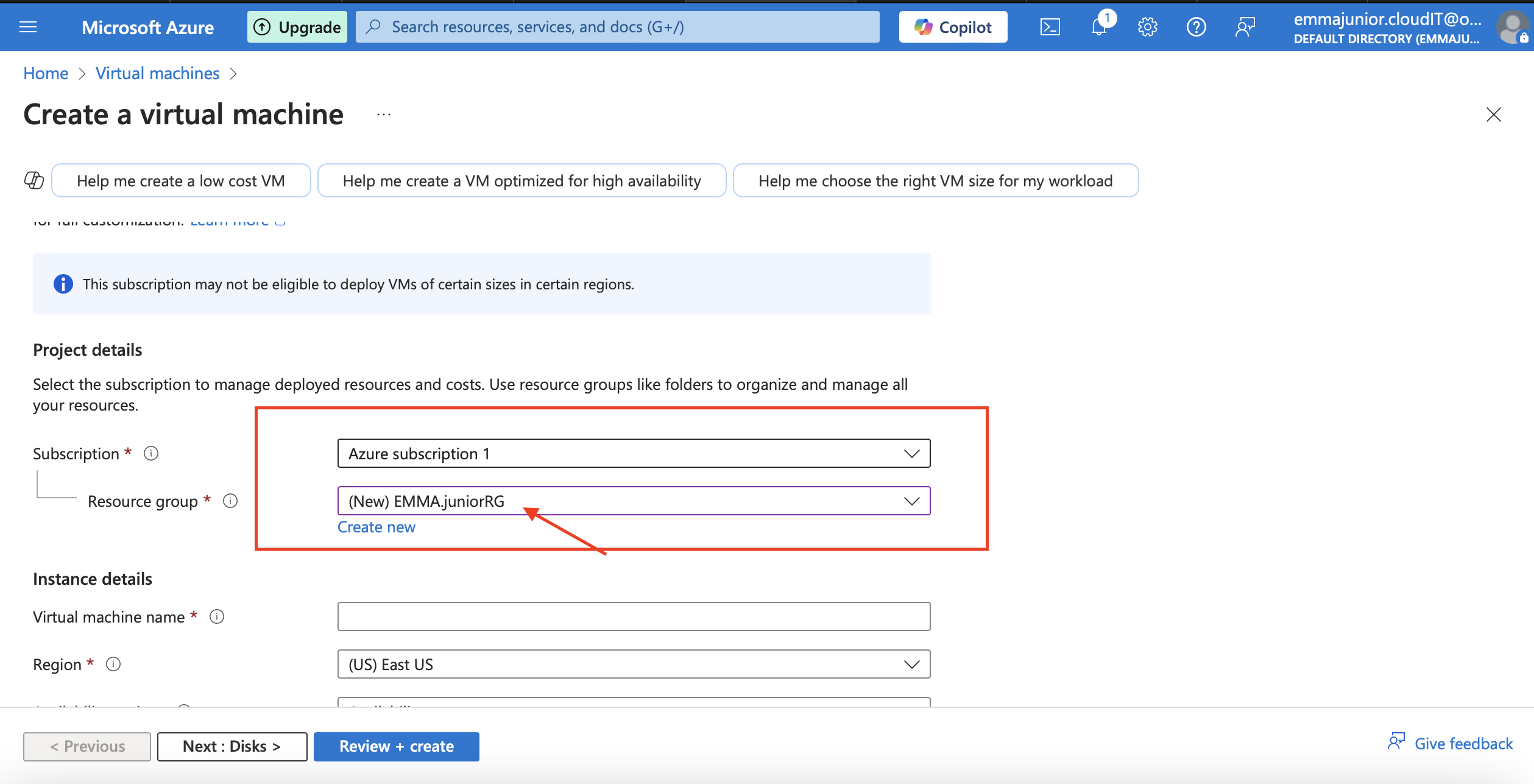1534x784 pixels.
Task: Click the Subscription info icon
Action: tap(151, 453)
